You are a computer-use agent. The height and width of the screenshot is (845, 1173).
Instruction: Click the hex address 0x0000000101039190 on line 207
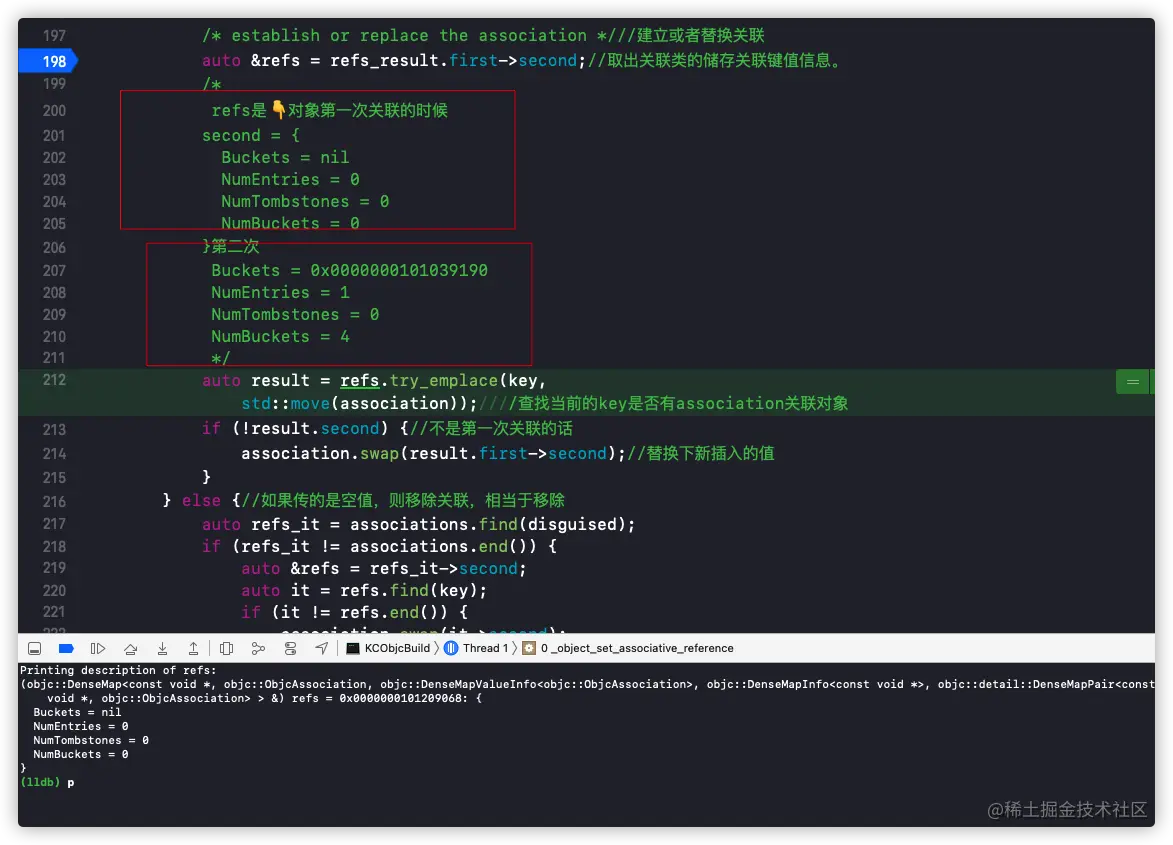[x=399, y=271]
